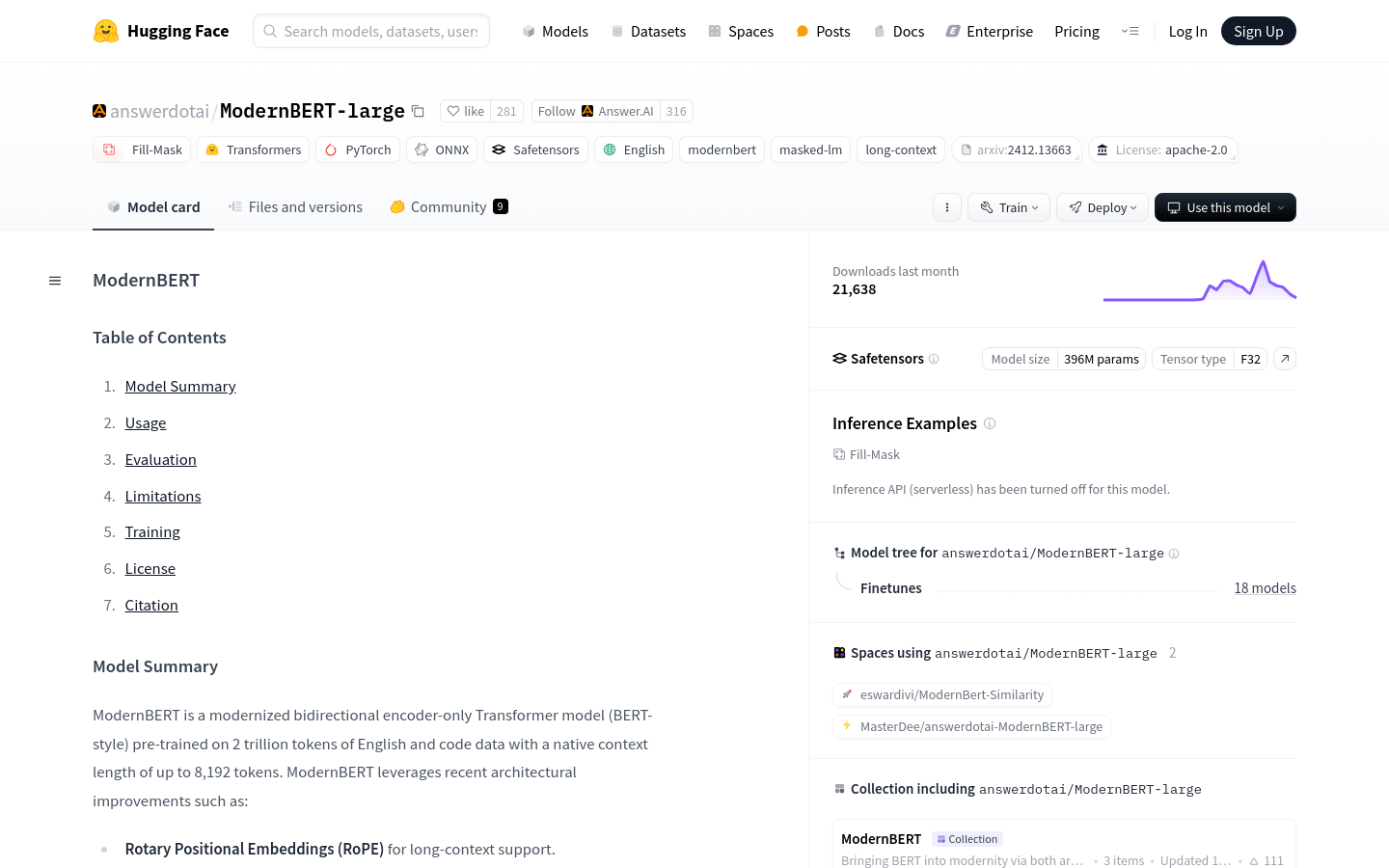
Task: Click the three-dot more options icon
Action: coord(947,207)
